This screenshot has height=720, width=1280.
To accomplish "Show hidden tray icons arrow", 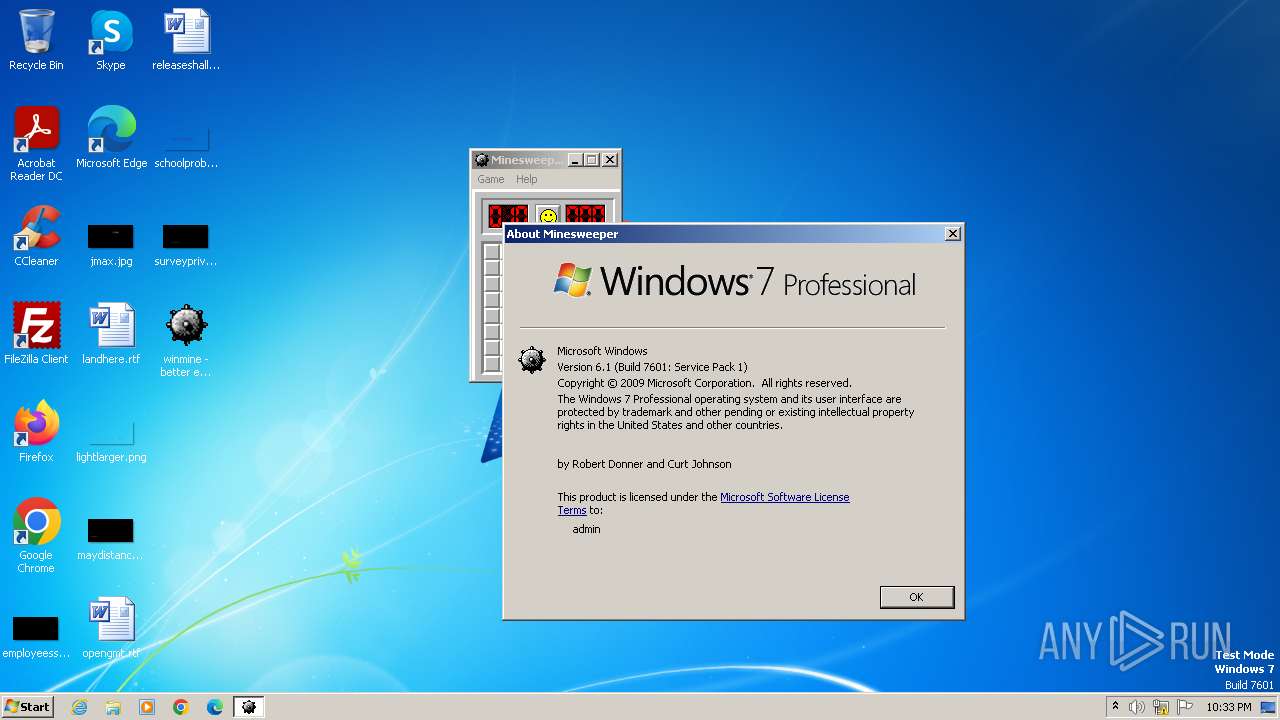I will (1115, 707).
